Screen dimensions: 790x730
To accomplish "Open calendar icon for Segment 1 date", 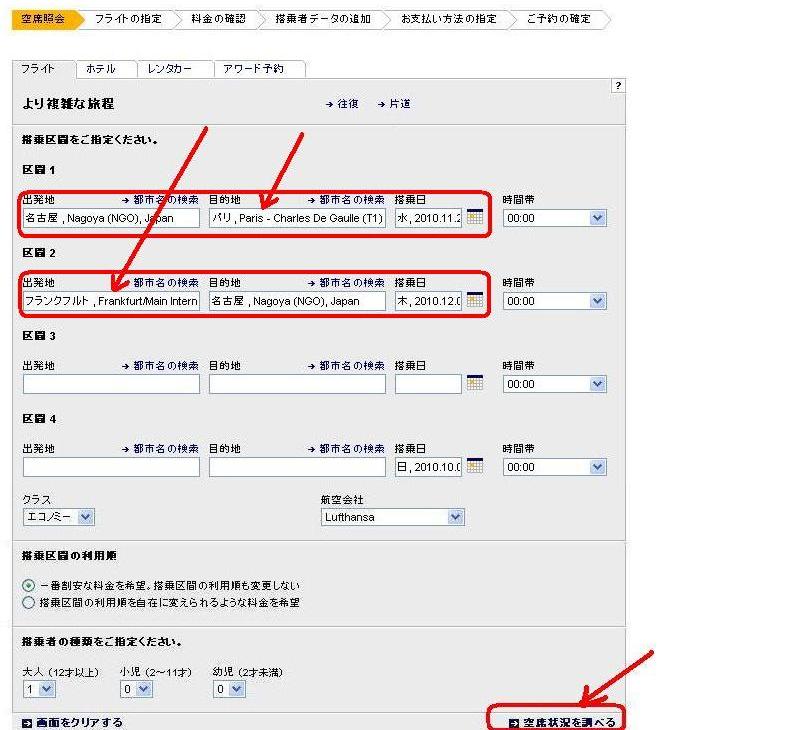I will click(x=475, y=217).
